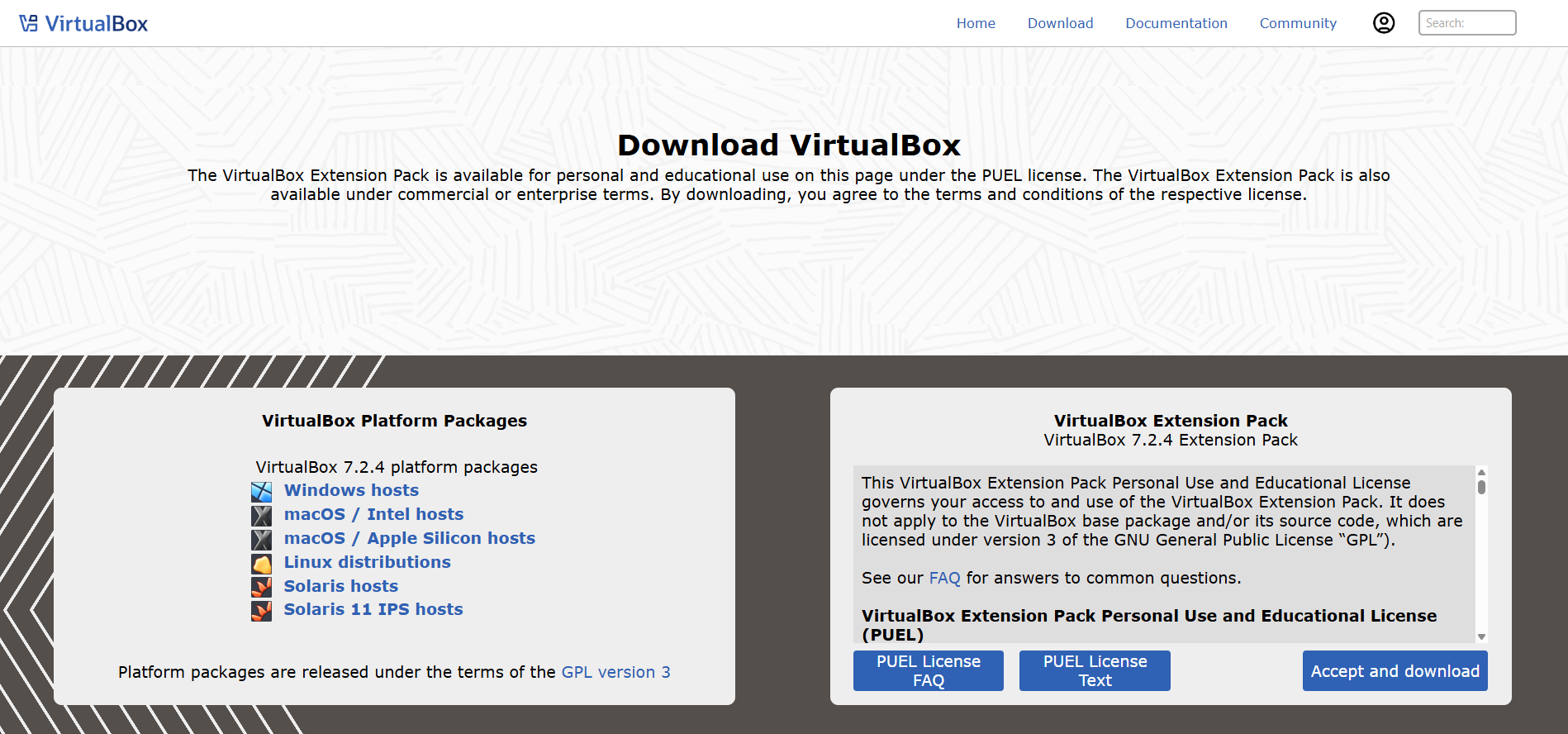
Task: Click the license box scroll up arrow
Action: 1481,472
